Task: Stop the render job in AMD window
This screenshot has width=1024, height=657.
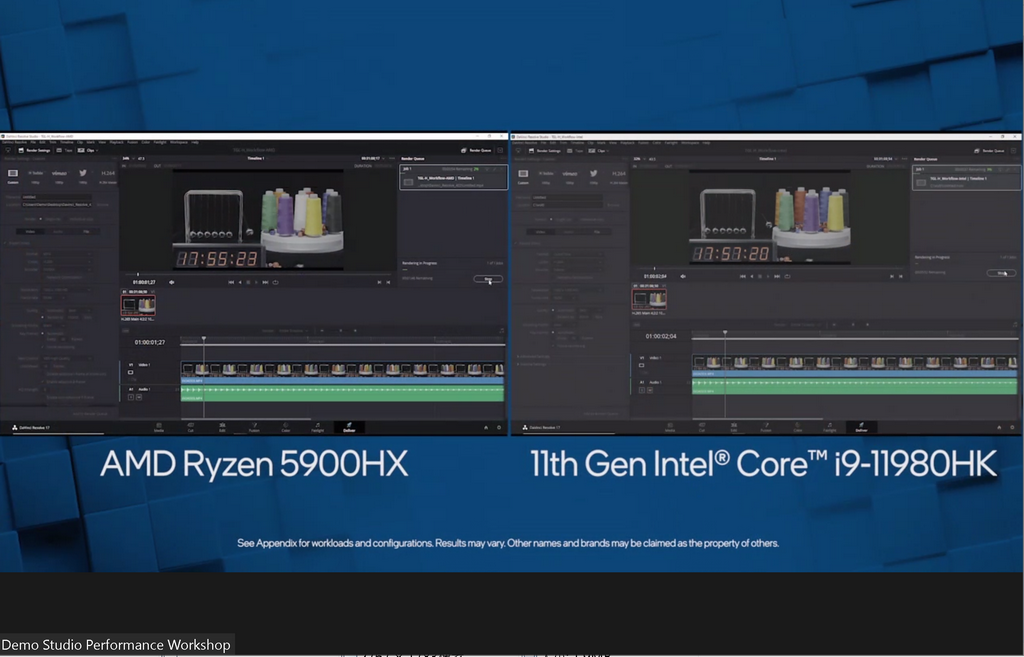Action: [488, 279]
